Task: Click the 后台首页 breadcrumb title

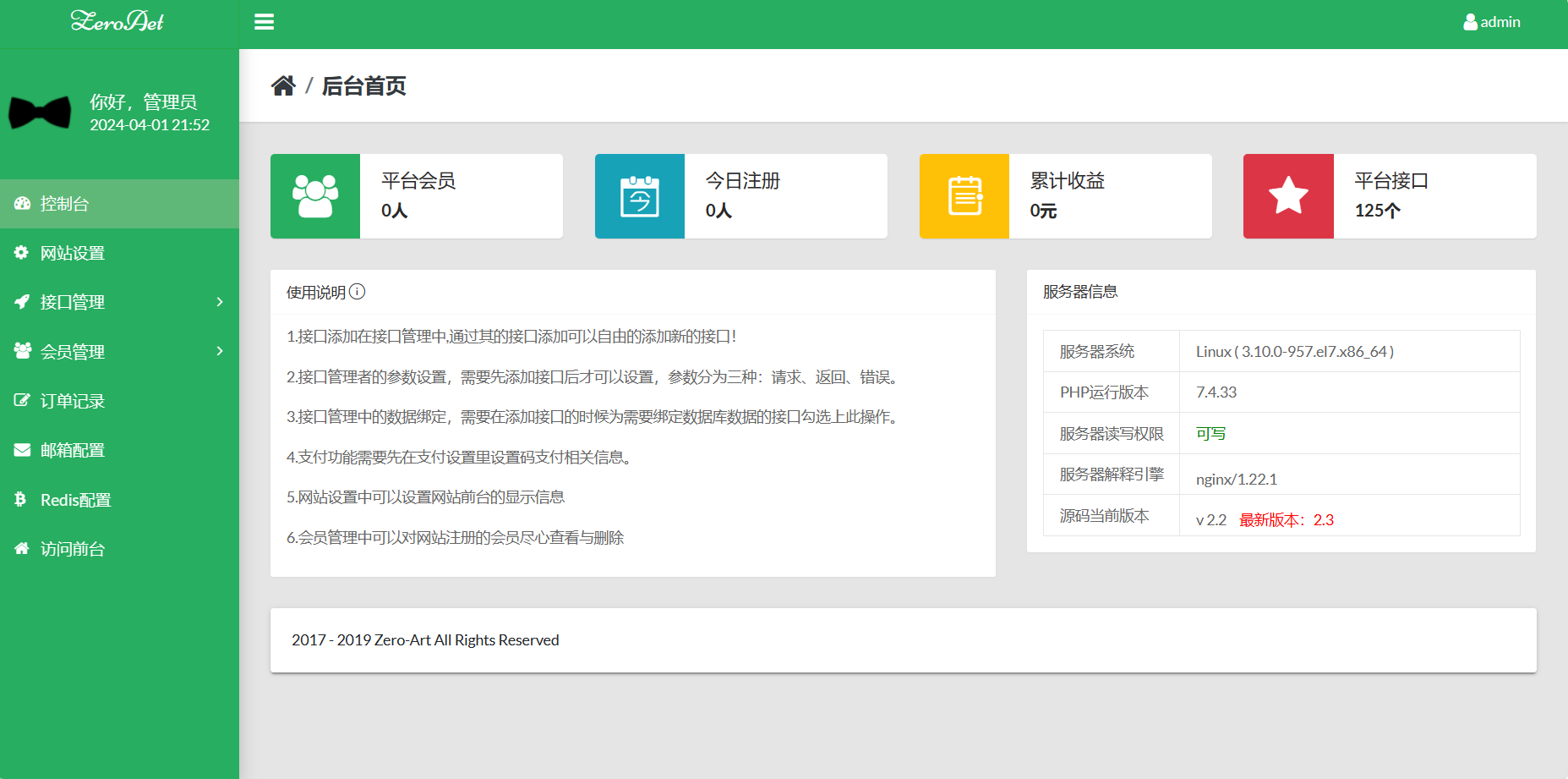Action: click(x=364, y=85)
